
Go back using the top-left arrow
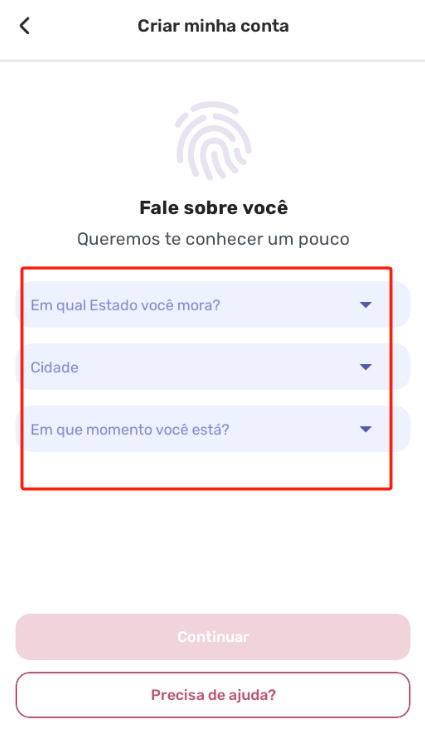[x=24, y=25]
